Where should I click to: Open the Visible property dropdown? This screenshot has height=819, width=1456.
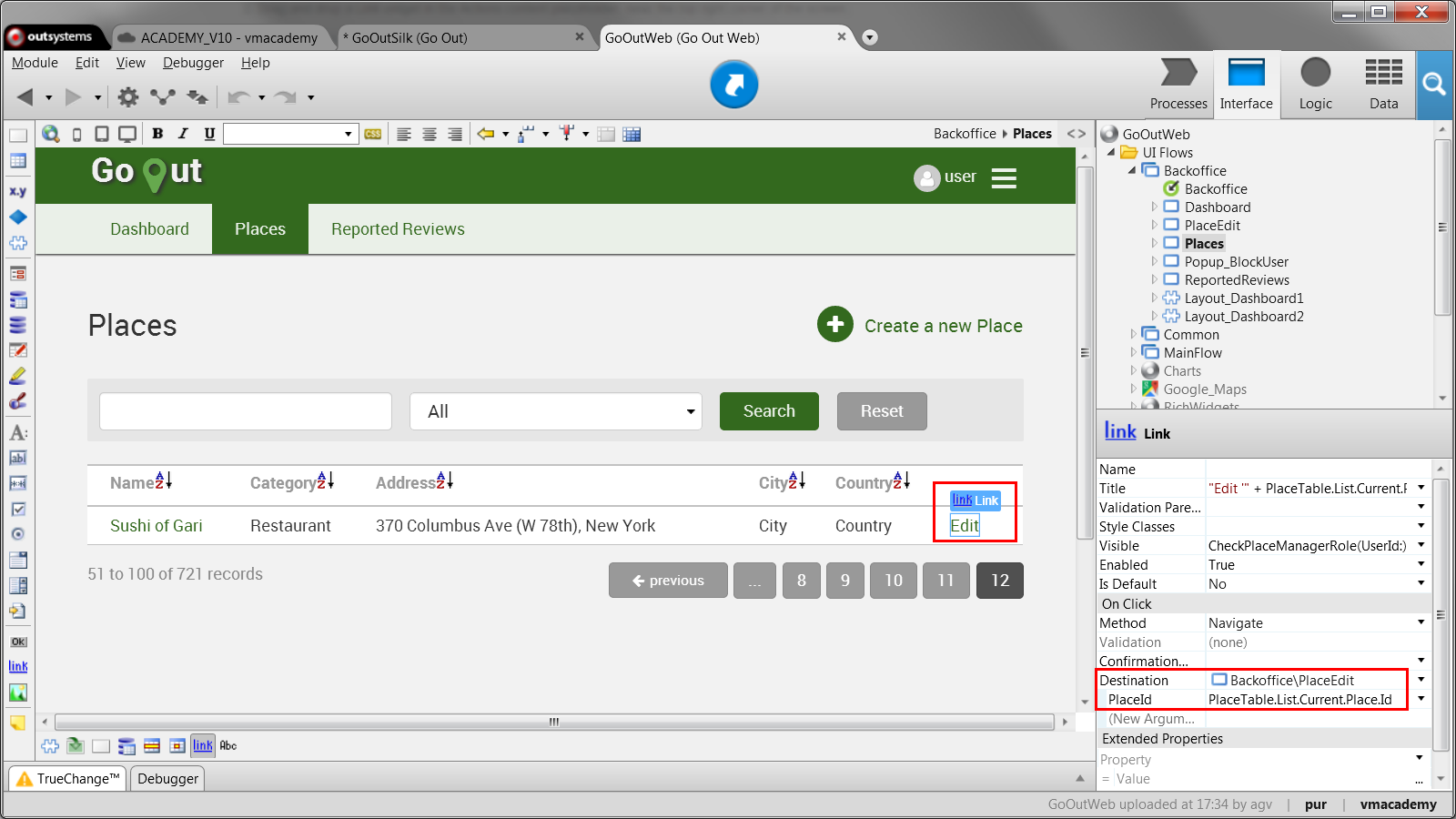1421,546
